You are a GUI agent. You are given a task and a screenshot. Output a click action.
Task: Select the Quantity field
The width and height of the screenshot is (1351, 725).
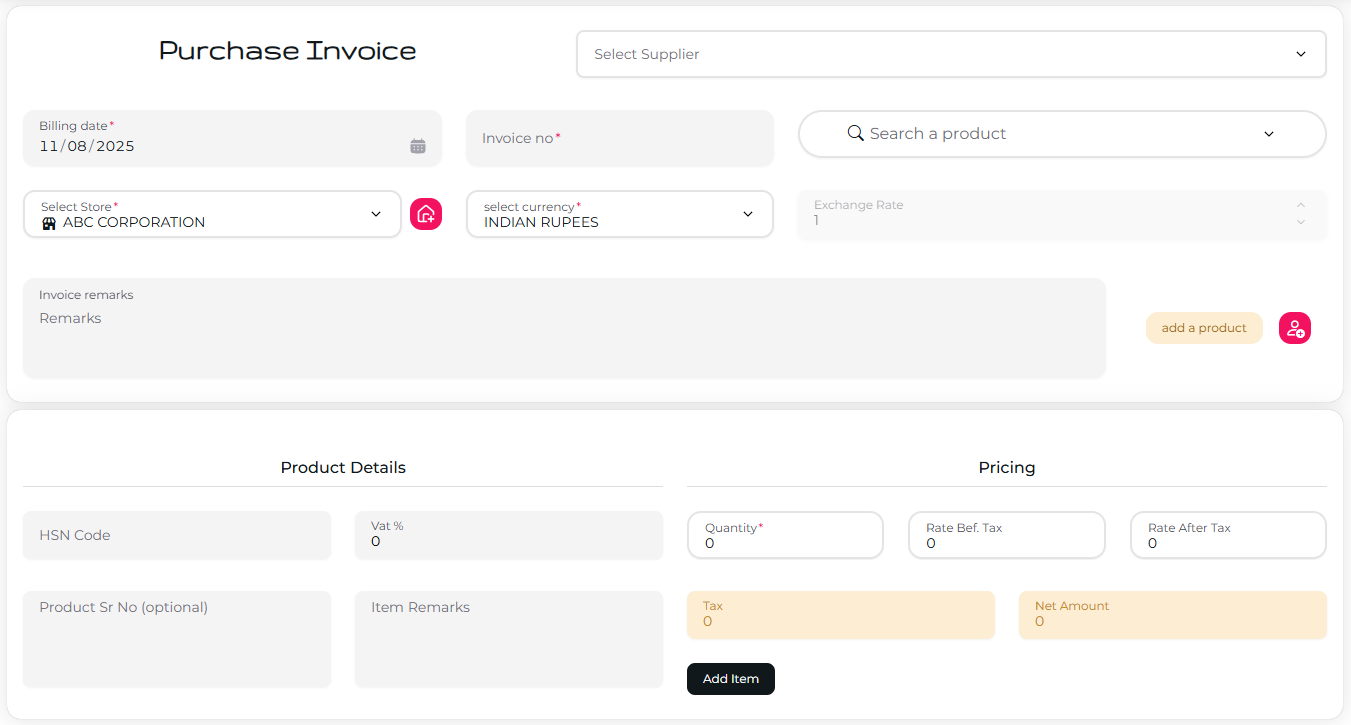point(785,535)
